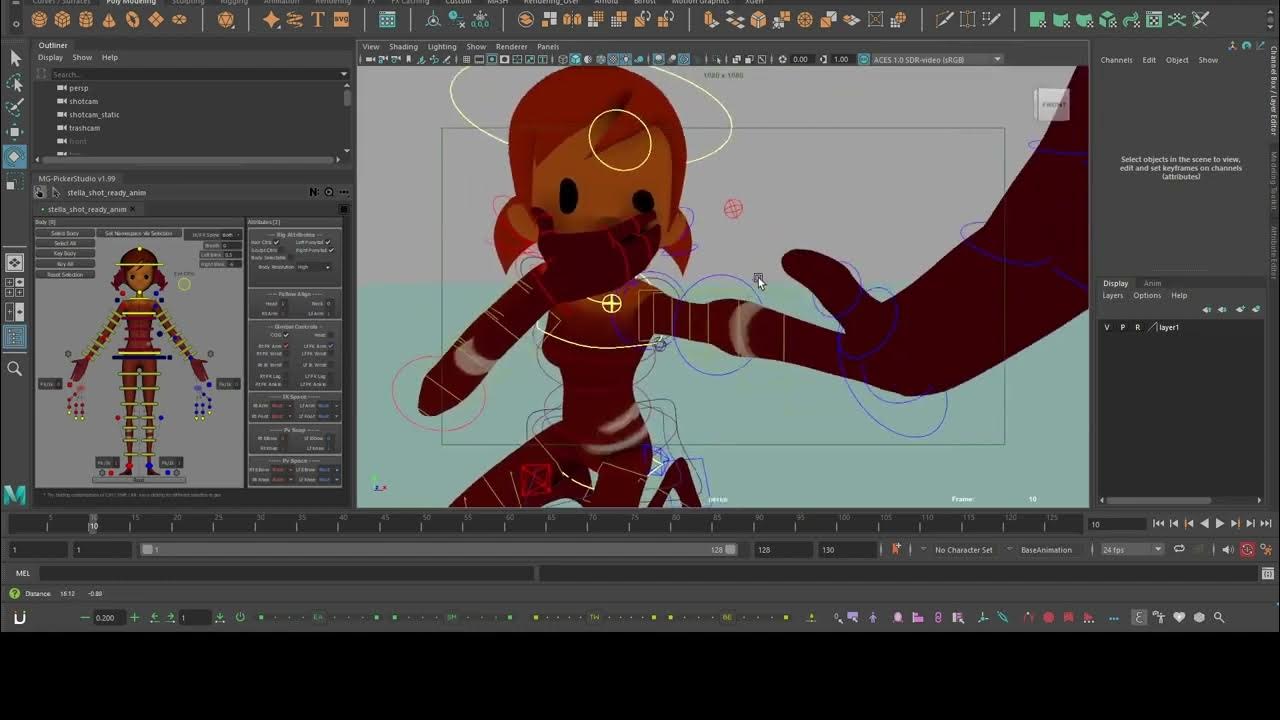Viewport: 1280px width, 720px height.
Task: Click the single-perspective layout icon
Action: point(15,263)
